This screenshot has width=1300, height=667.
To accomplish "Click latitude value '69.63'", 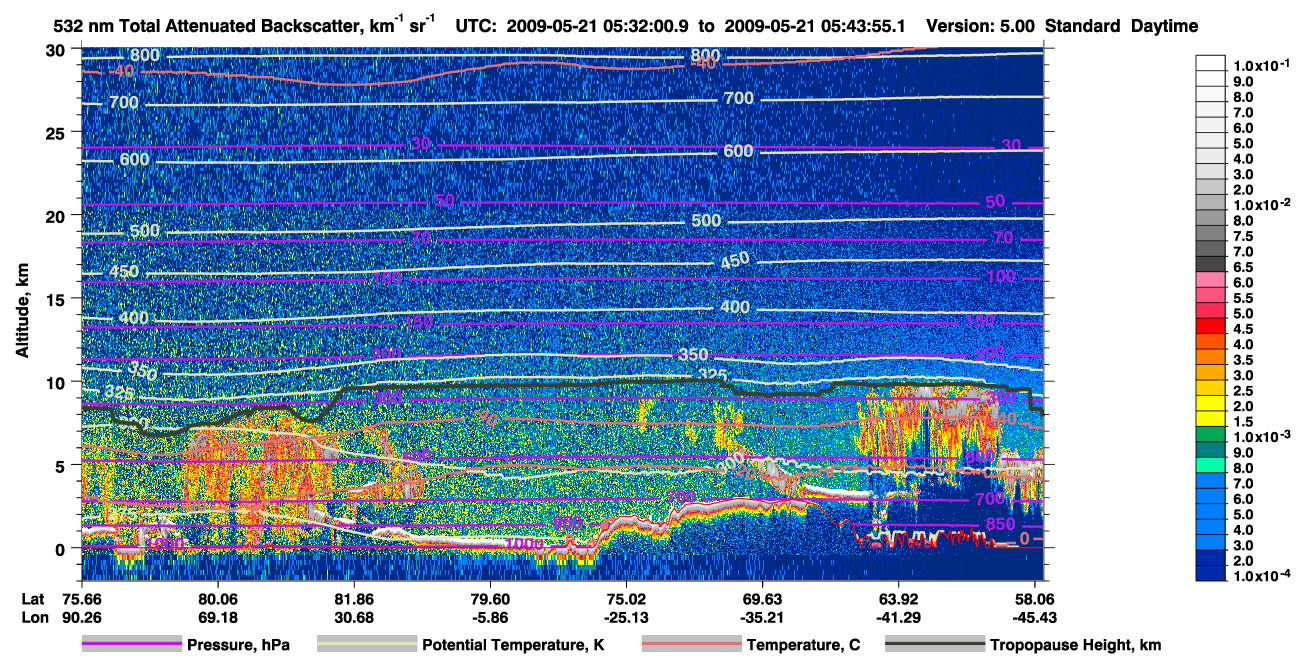I will pos(762,598).
